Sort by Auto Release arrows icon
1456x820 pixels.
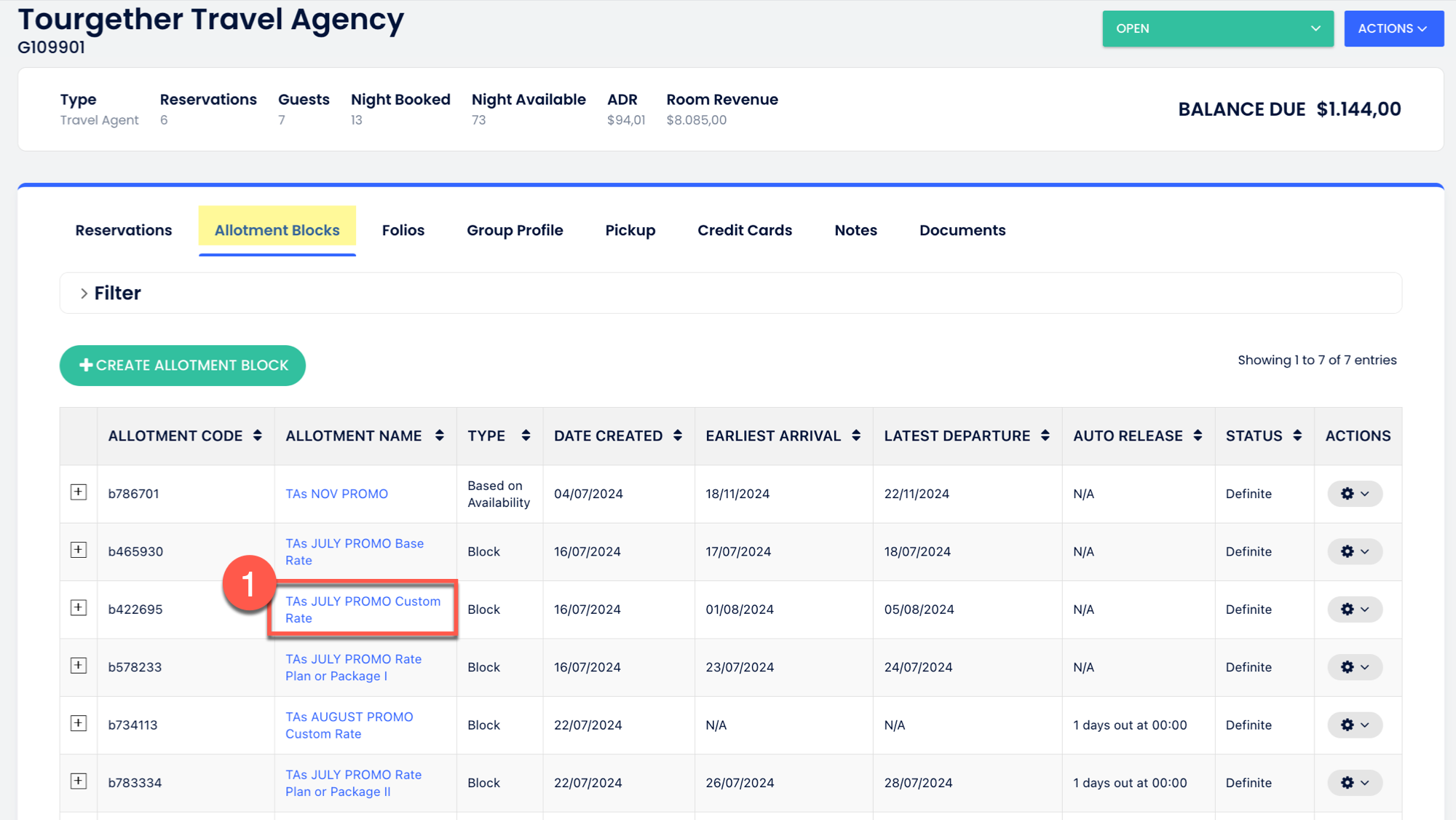click(x=1198, y=435)
